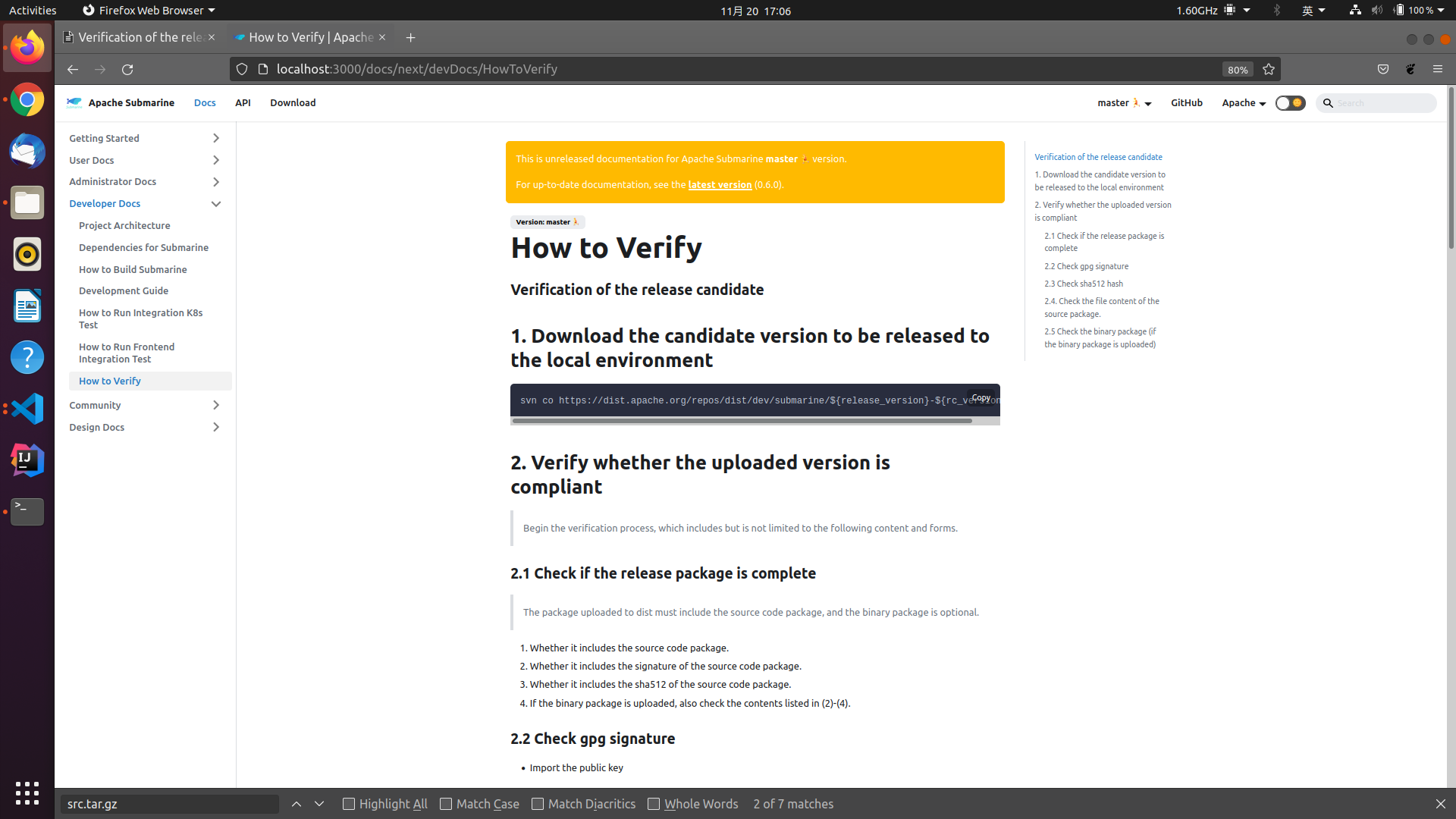Close the How to Verify tab

382,37
